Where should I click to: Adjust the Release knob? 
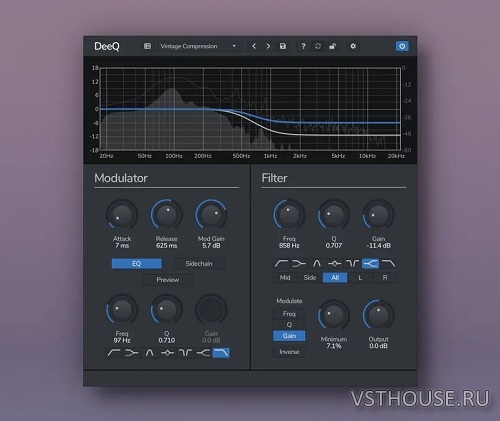(166, 215)
